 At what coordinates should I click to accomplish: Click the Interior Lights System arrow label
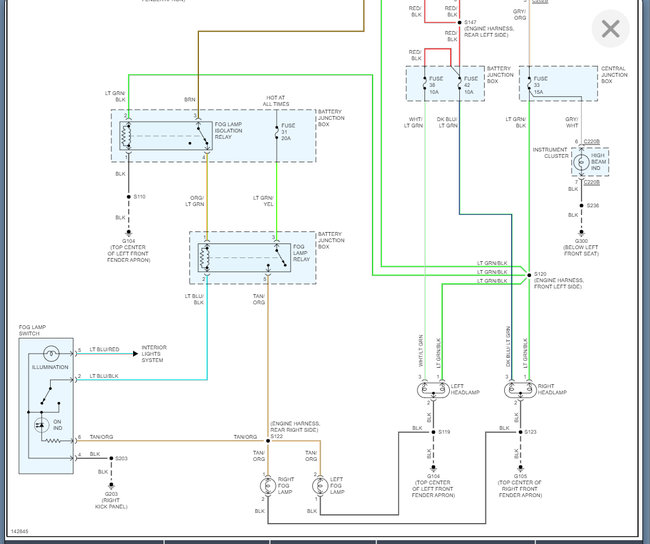point(154,354)
